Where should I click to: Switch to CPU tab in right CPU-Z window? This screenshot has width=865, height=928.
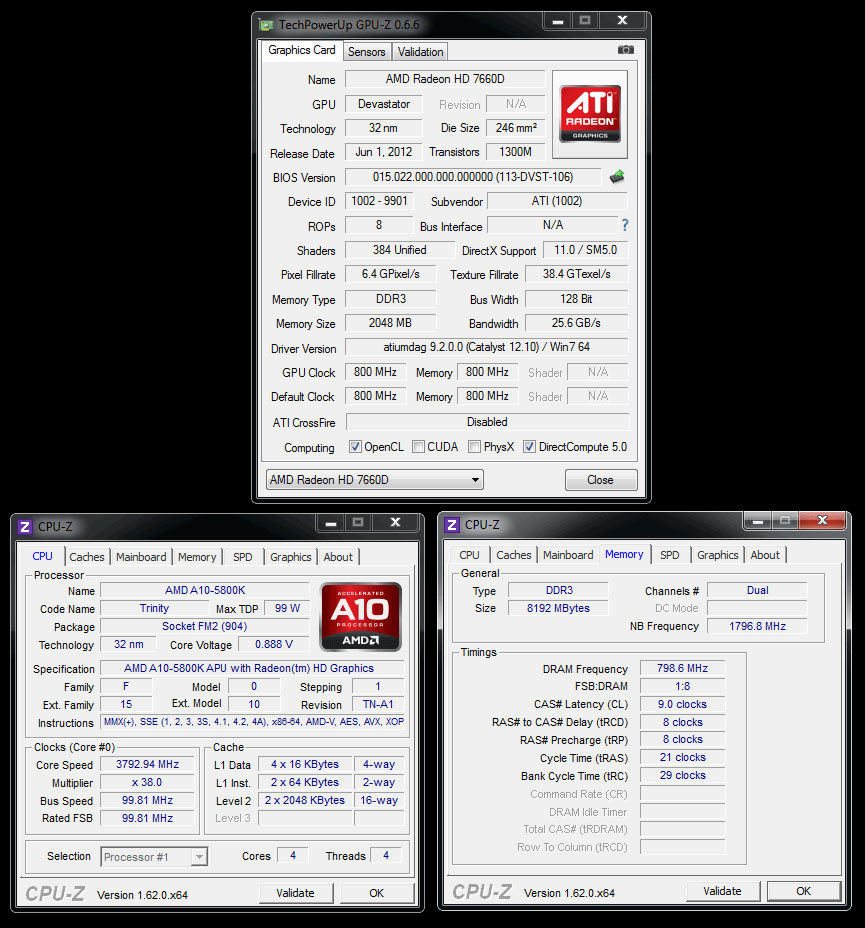coord(469,555)
